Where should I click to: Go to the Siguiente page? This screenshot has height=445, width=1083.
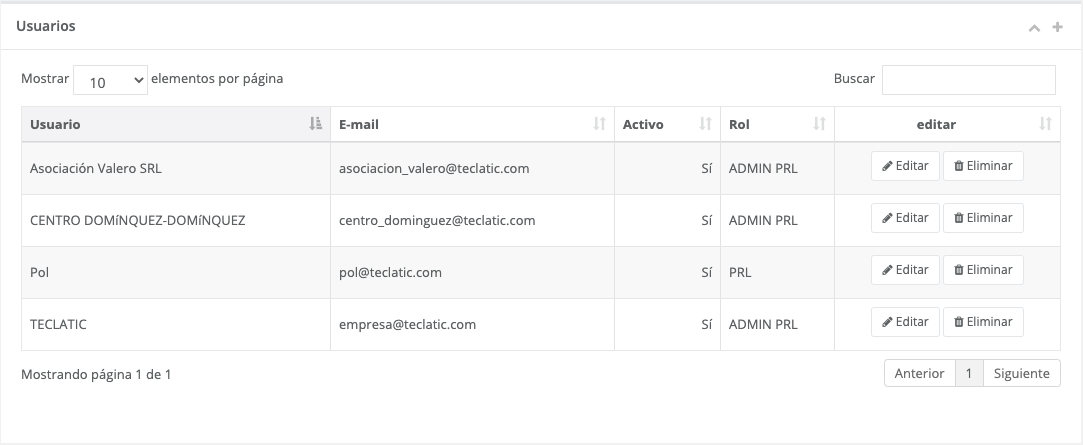click(x=1021, y=373)
